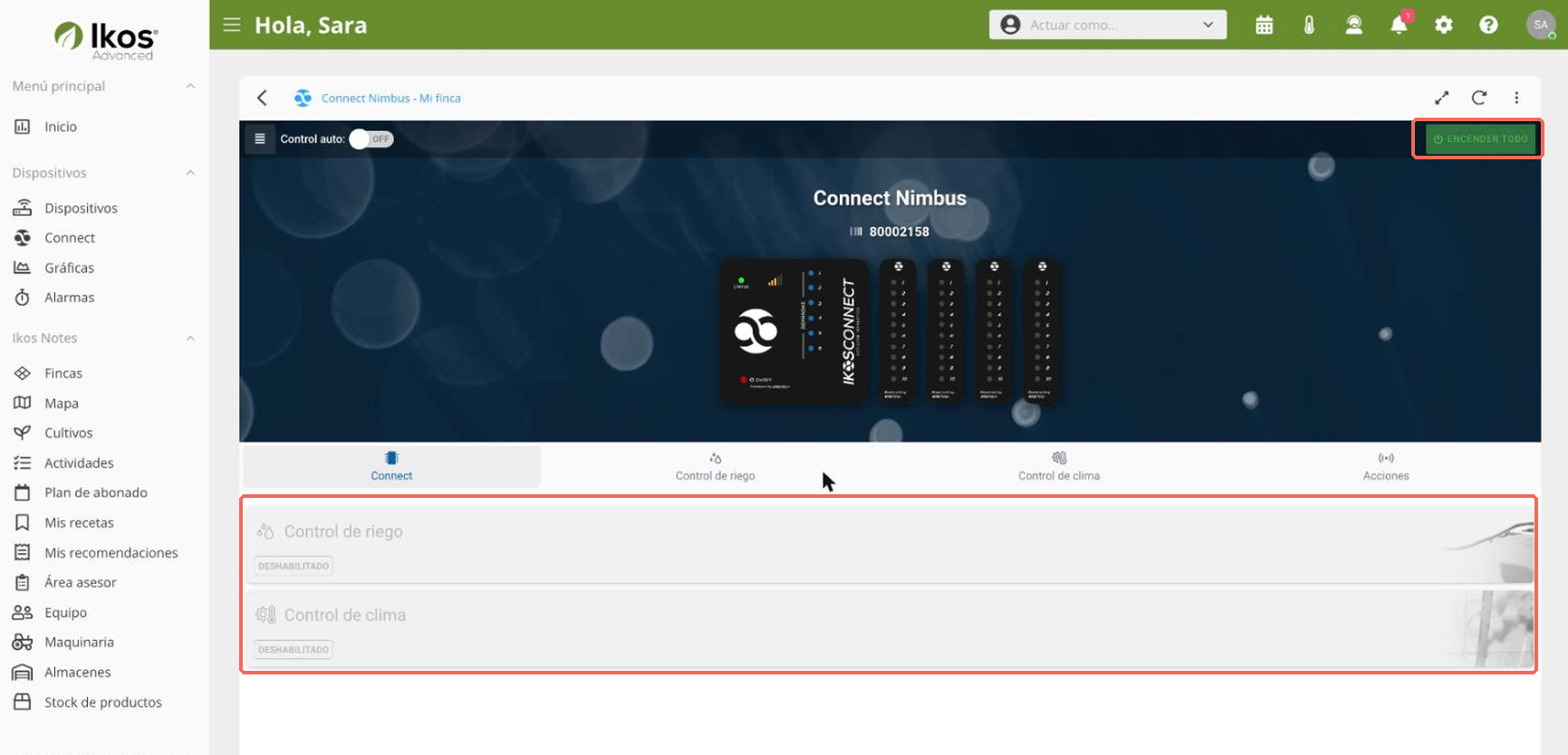
Task: Open the Control de clima disabled card
Action: coord(890,630)
